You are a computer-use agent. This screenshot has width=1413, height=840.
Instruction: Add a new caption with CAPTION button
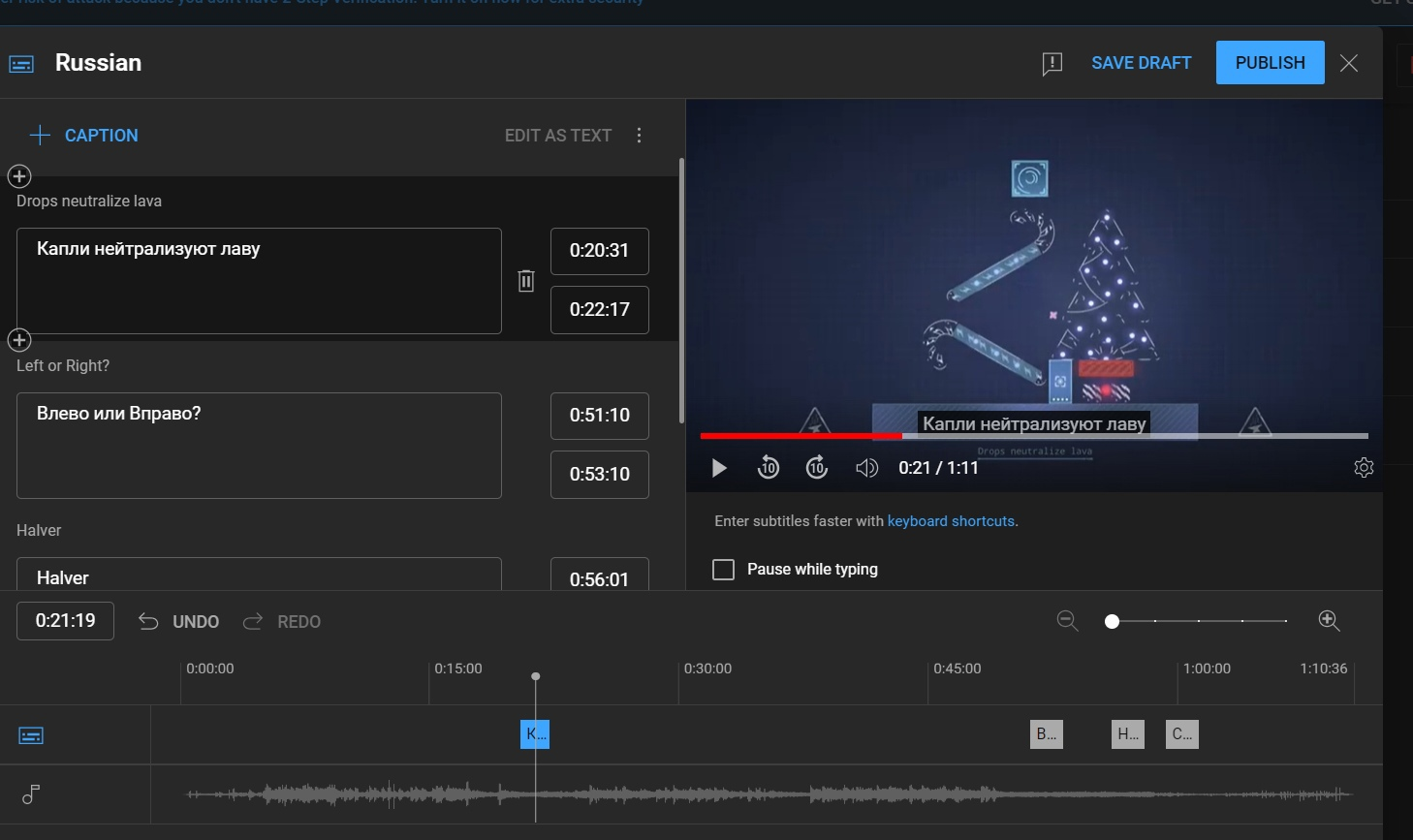click(x=83, y=136)
